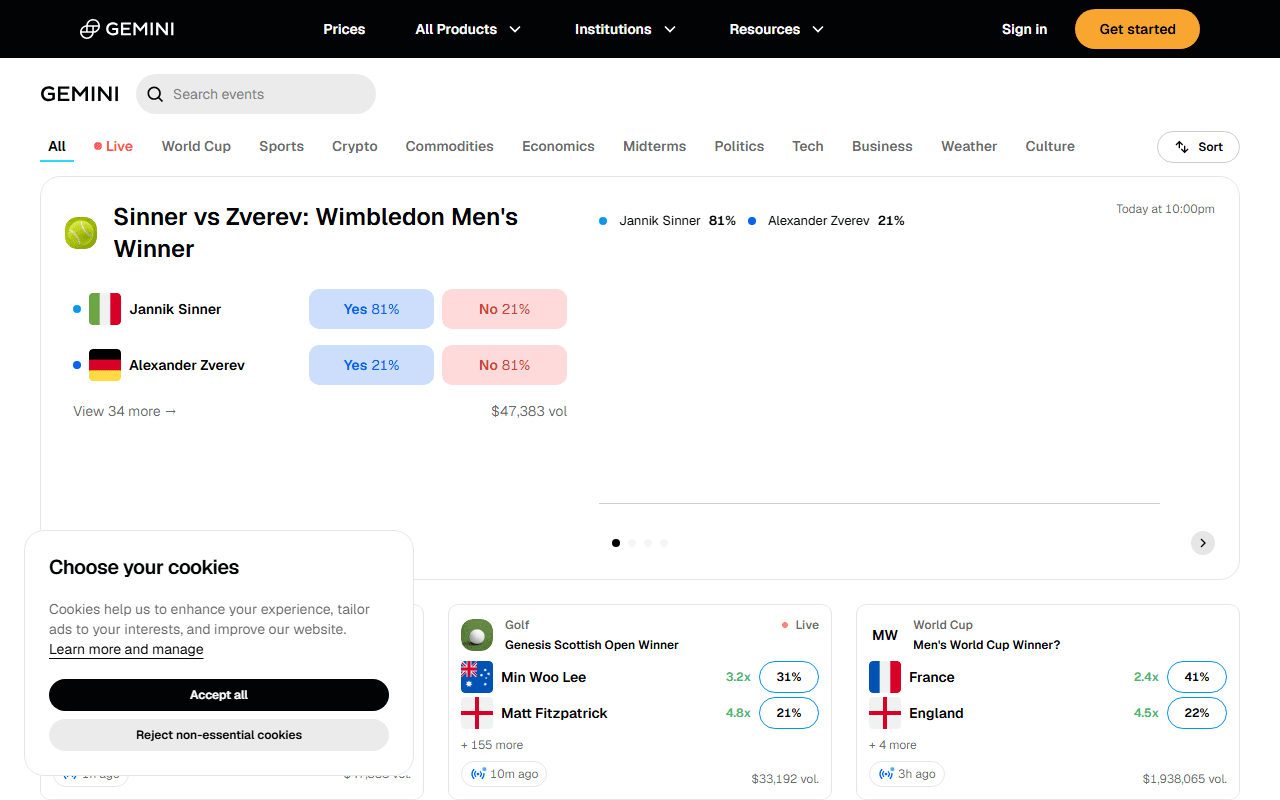Screen dimensions: 1280x800
Task: Open the Live events tab
Action: 113,146
